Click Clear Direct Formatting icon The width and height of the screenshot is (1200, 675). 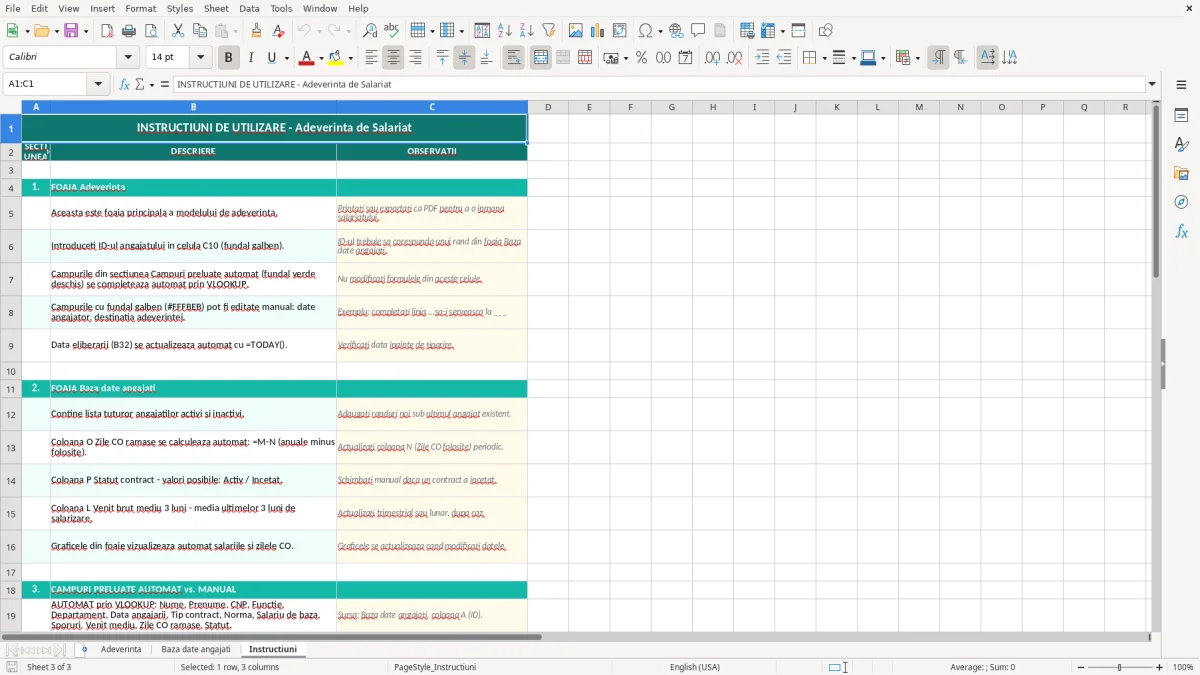pos(279,31)
